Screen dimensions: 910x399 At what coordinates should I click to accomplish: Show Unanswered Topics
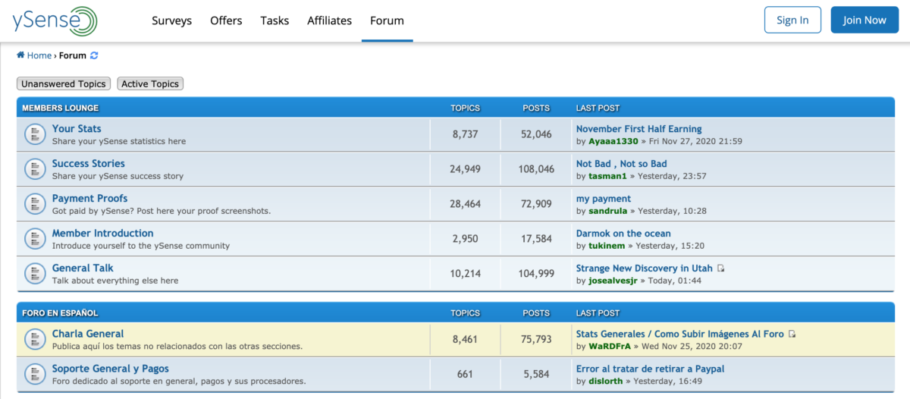click(63, 84)
